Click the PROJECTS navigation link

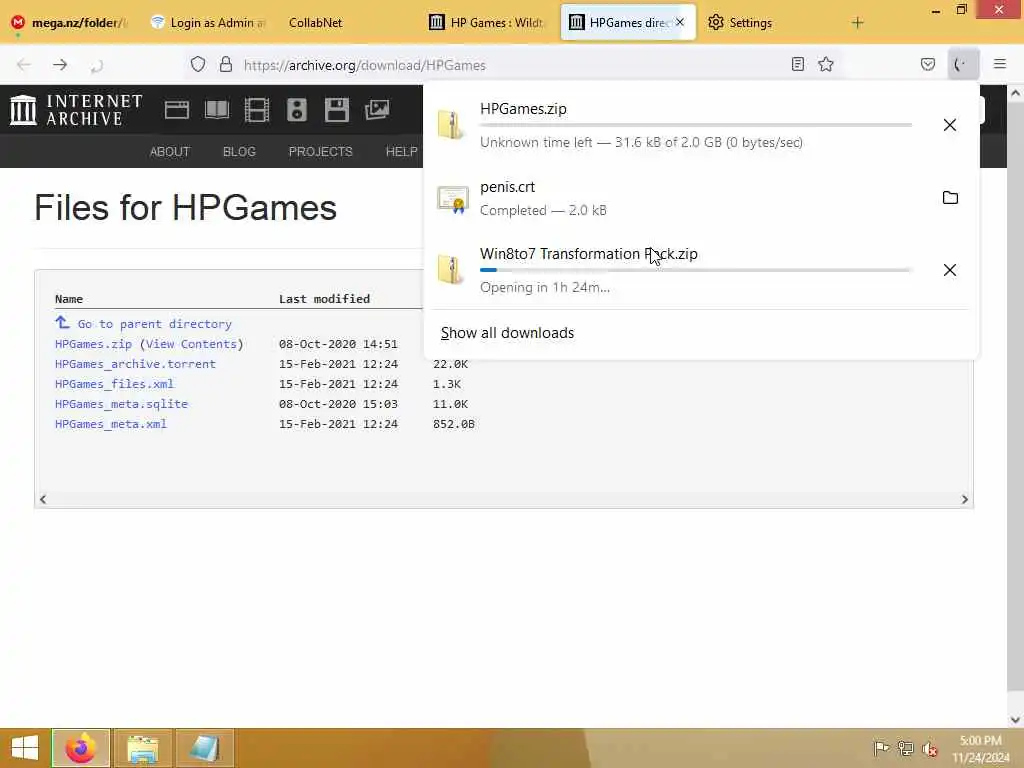tap(321, 152)
